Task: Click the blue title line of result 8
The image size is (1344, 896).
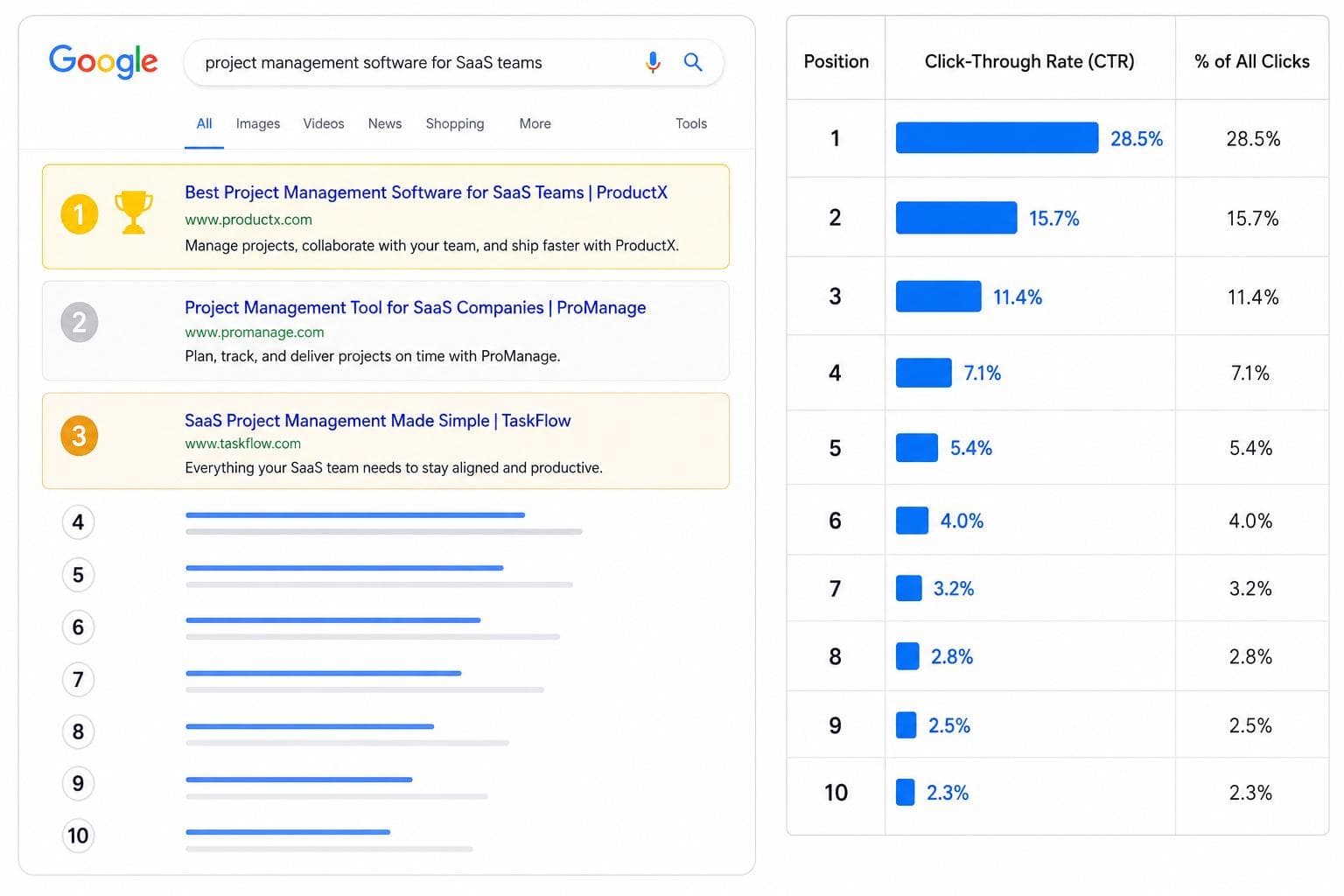Action: tap(310, 726)
